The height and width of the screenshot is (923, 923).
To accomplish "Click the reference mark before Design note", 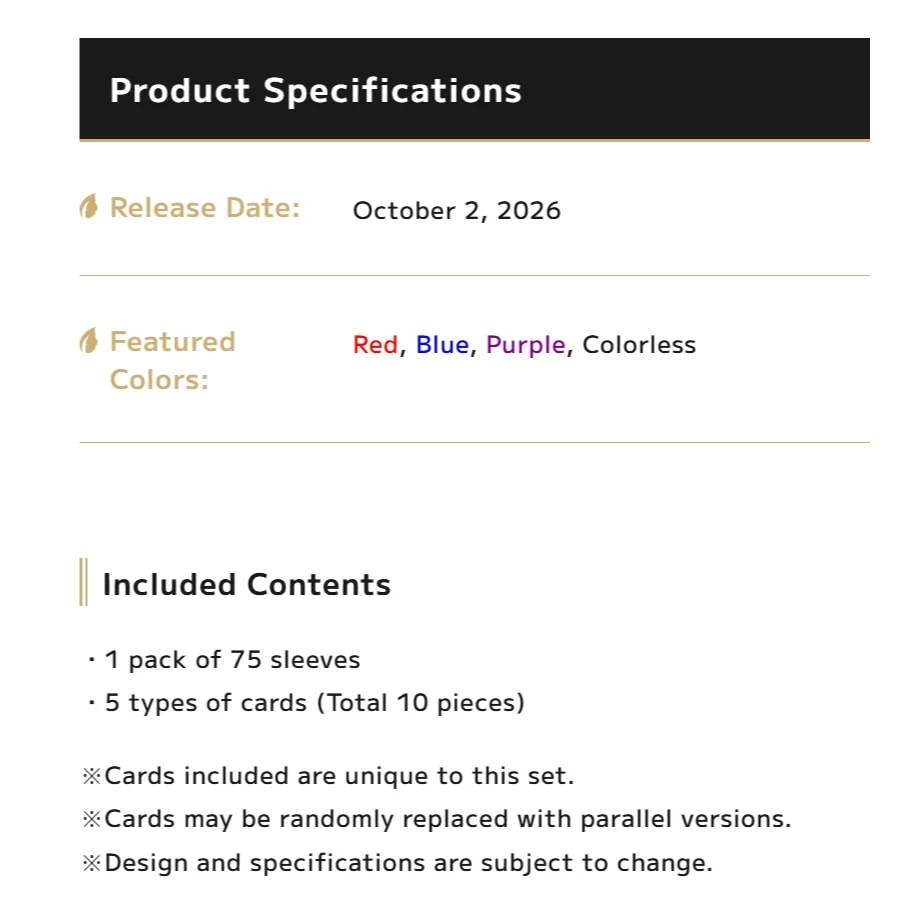I will pyautogui.click(x=92, y=864).
